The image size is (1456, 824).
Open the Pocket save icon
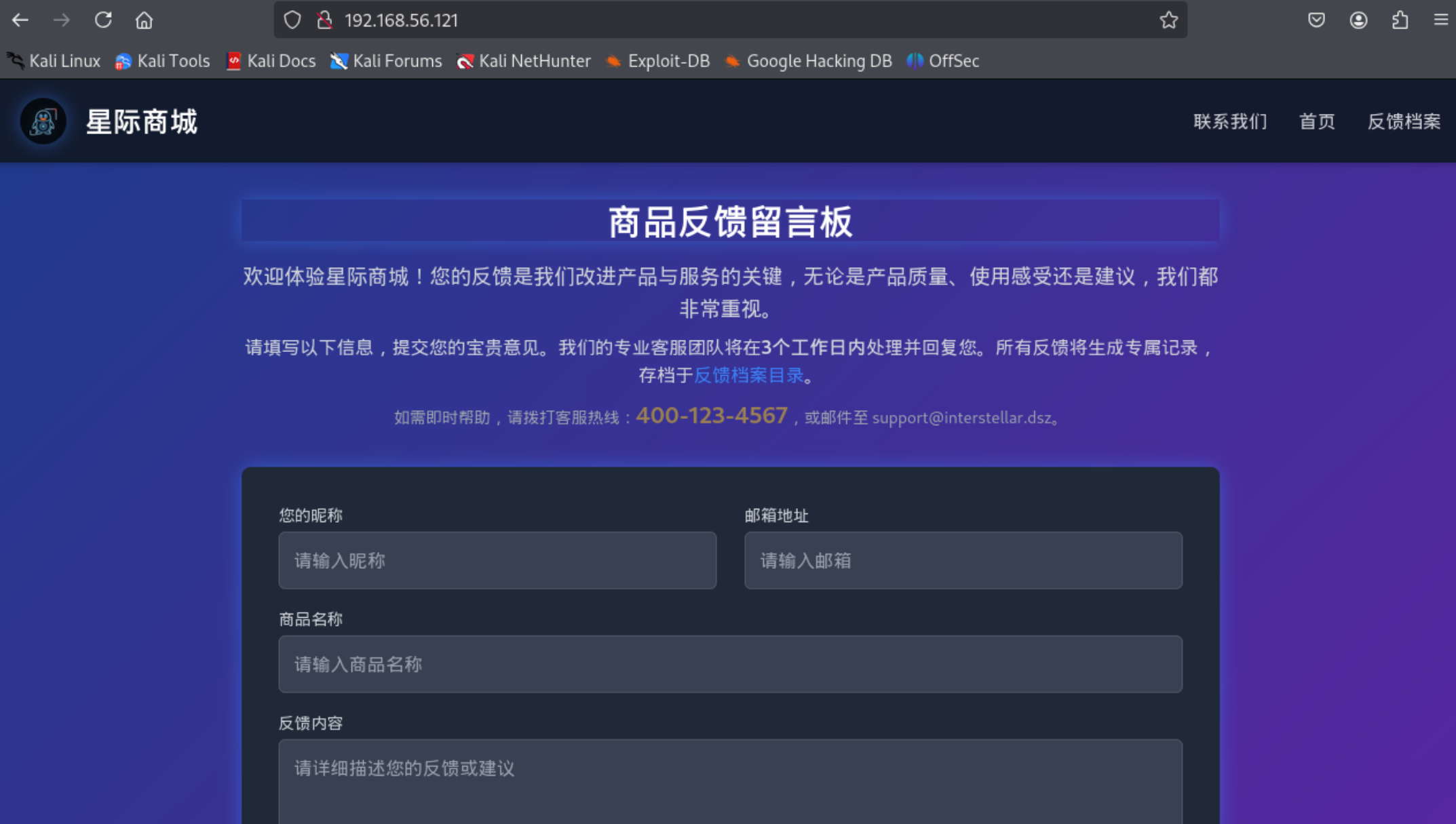click(x=1316, y=20)
